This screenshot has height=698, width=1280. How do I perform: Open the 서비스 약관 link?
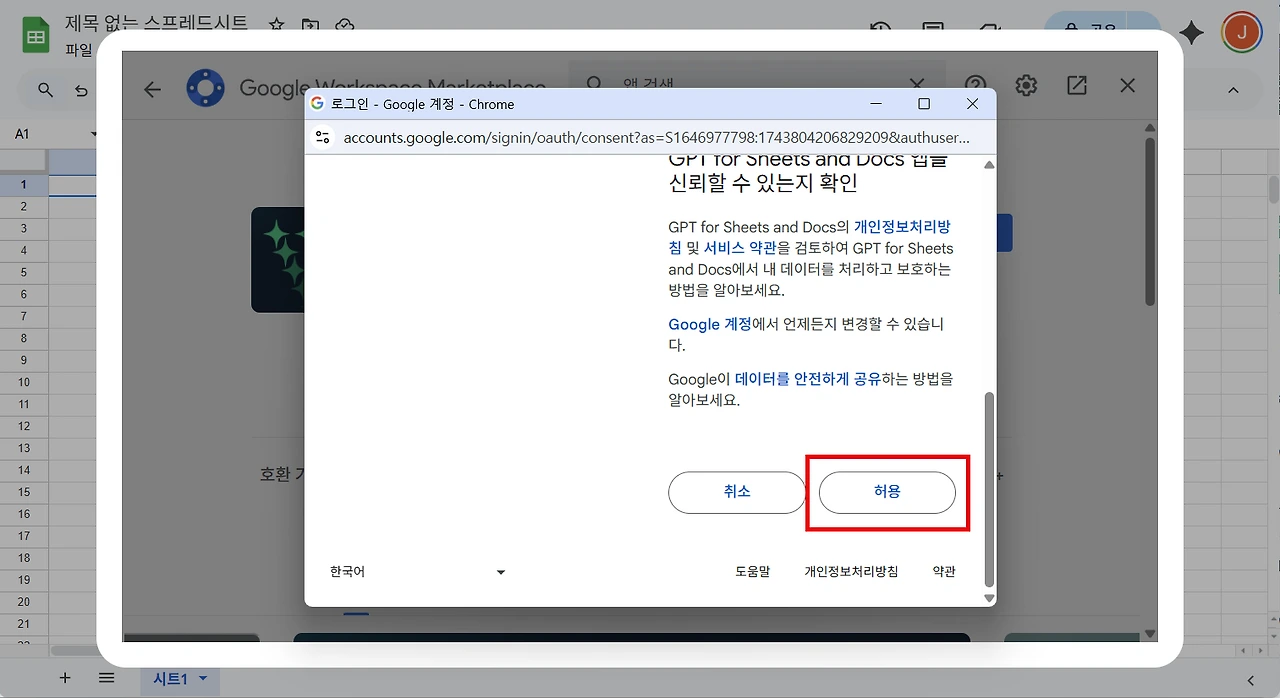tap(740, 248)
